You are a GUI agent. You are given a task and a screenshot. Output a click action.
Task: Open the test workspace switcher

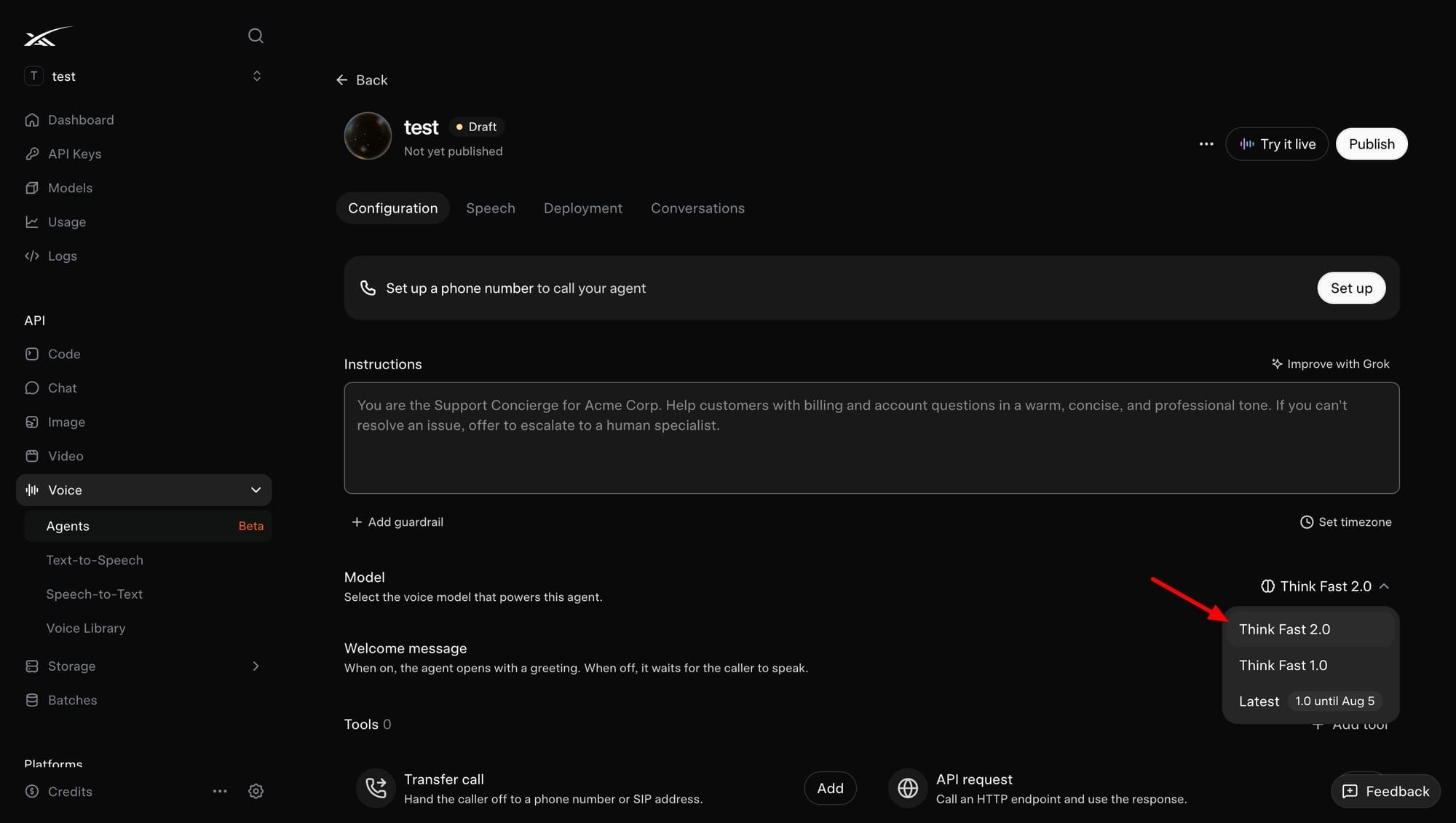(x=144, y=76)
